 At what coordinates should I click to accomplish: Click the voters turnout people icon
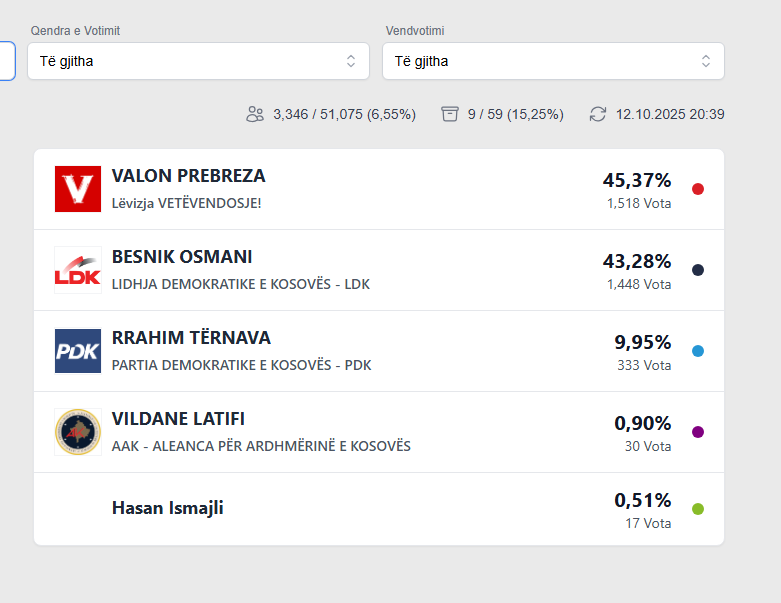point(255,114)
